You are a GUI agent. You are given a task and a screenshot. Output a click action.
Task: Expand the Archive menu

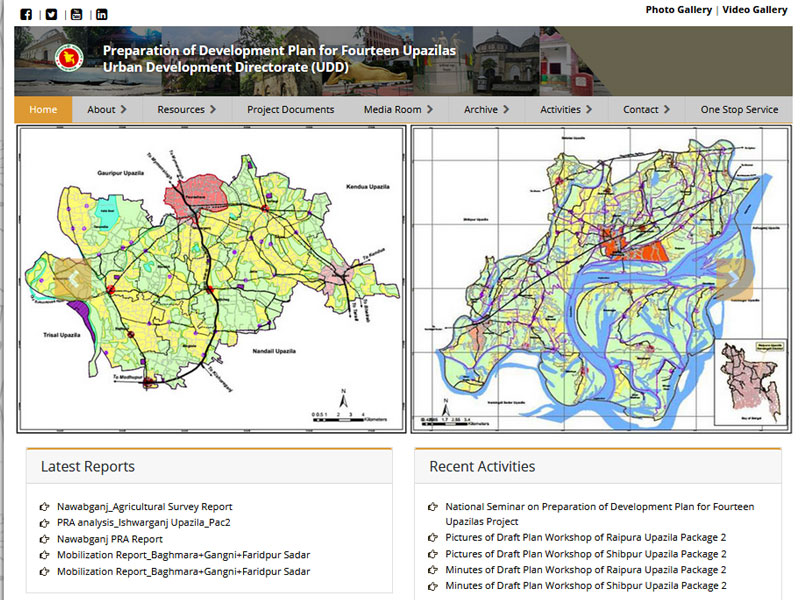point(486,110)
